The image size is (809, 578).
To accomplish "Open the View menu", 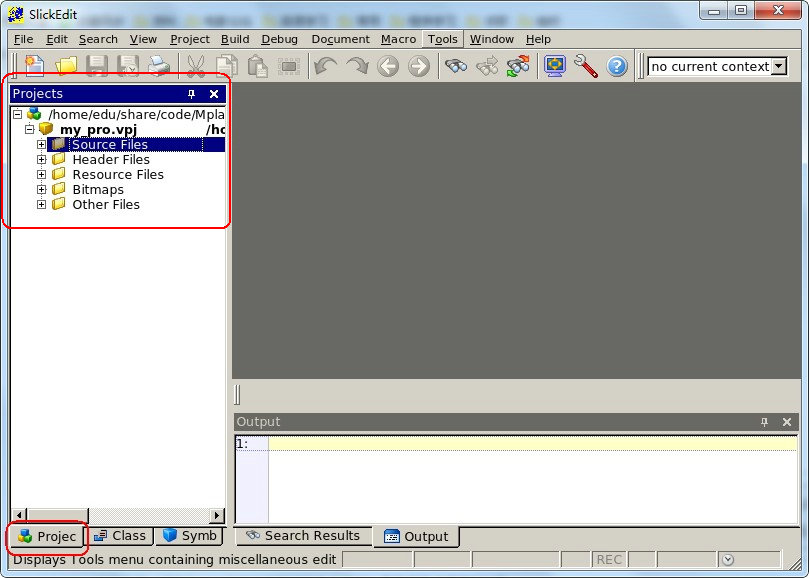I will [143, 39].
